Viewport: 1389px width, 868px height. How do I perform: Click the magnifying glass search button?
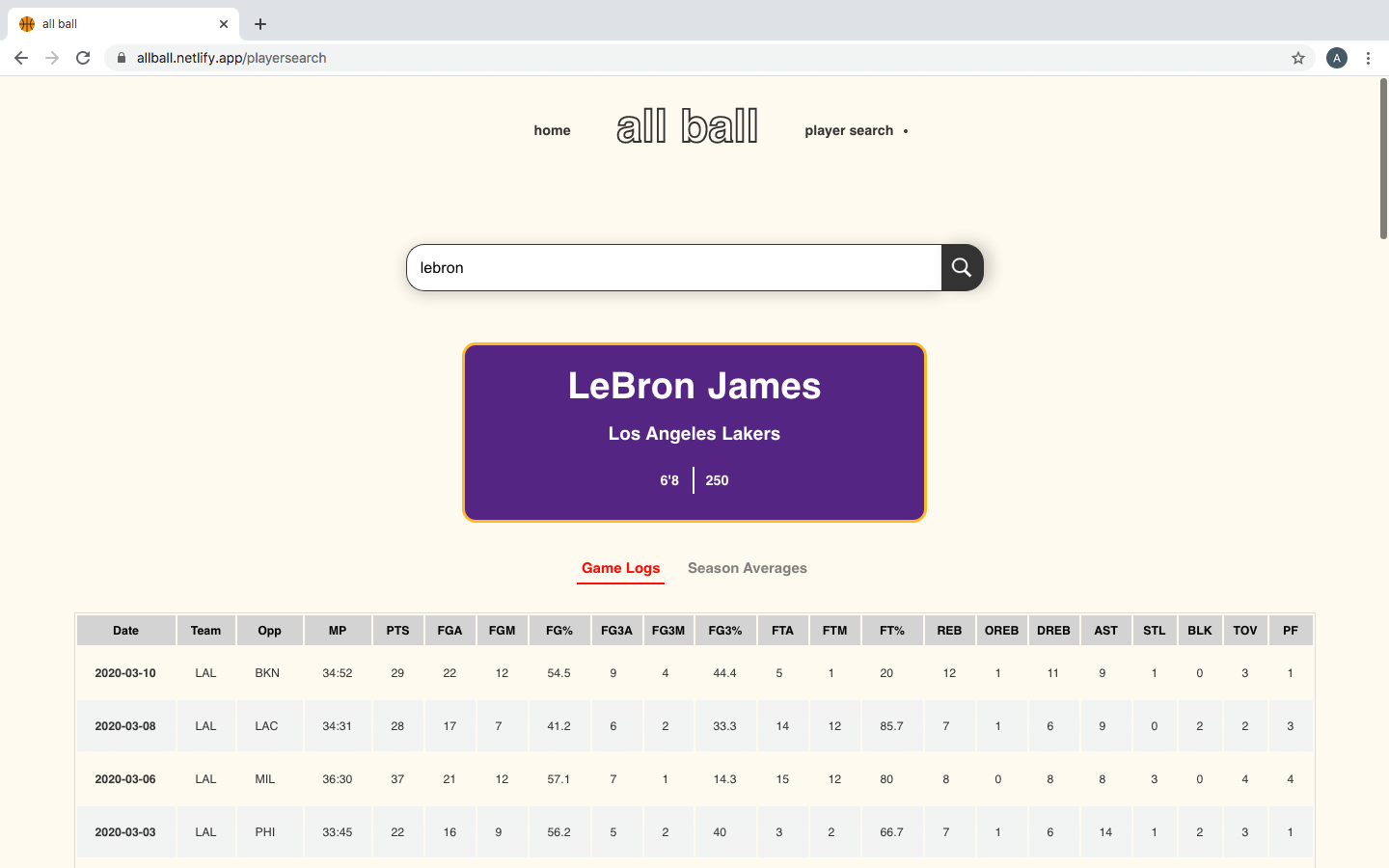[962, 267]
